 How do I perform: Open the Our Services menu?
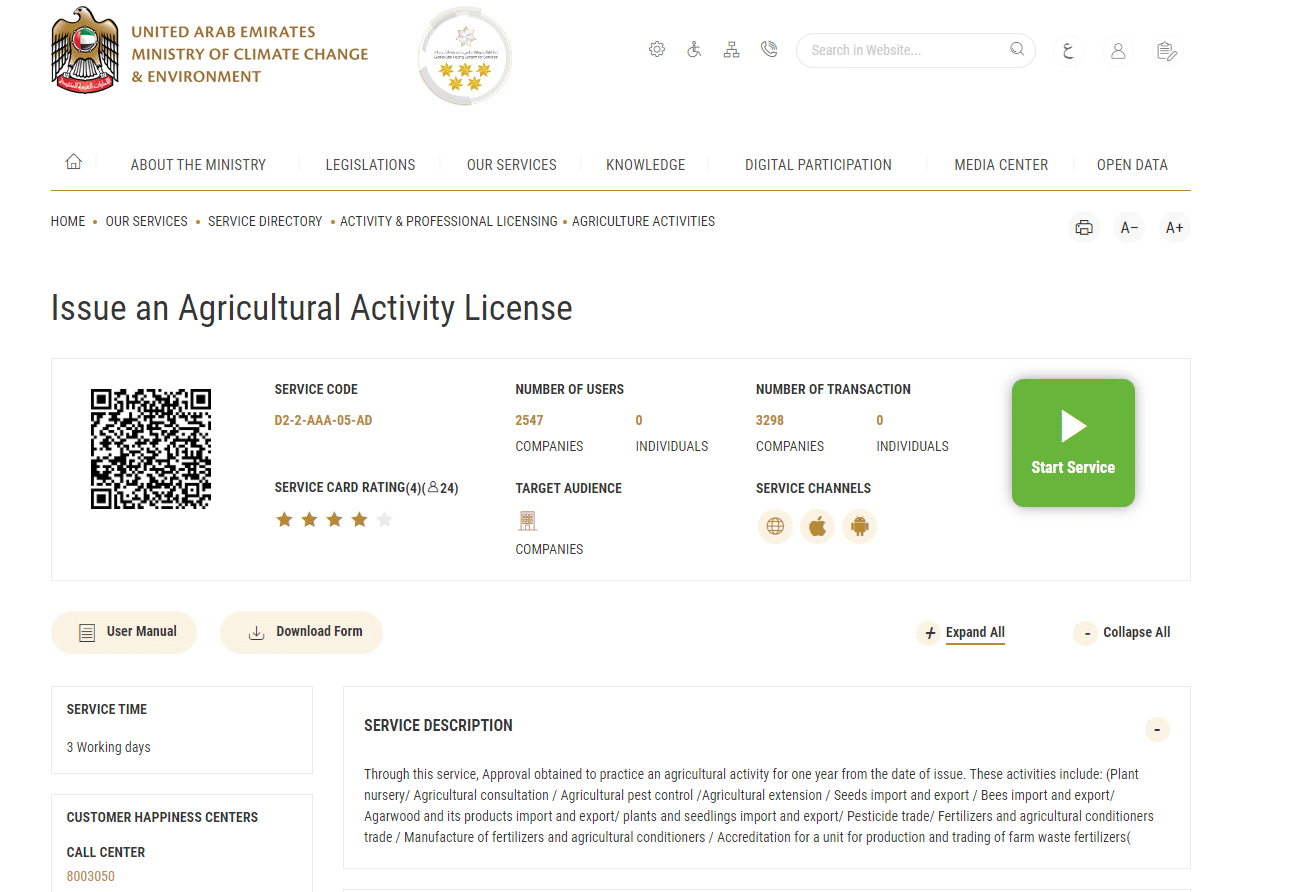click(x=511, y=164)
